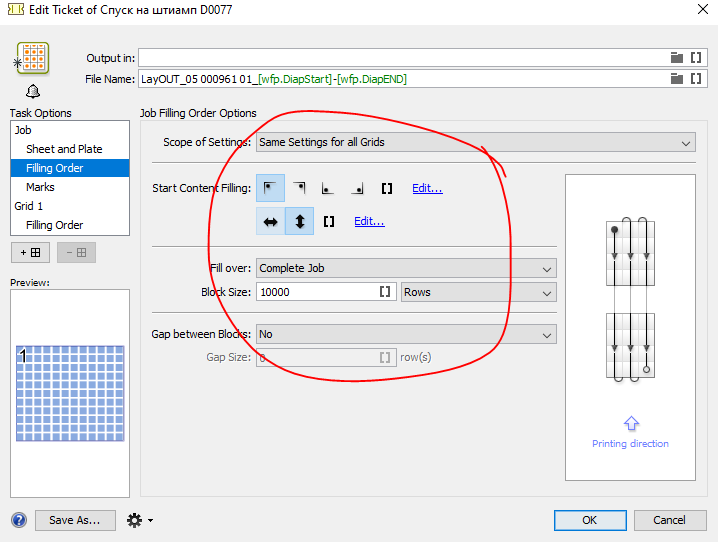Image resolution: width=718 pixels, height=542 pixels.
Task: Insert variable in Output in field
Action: (x=696, y=58)
